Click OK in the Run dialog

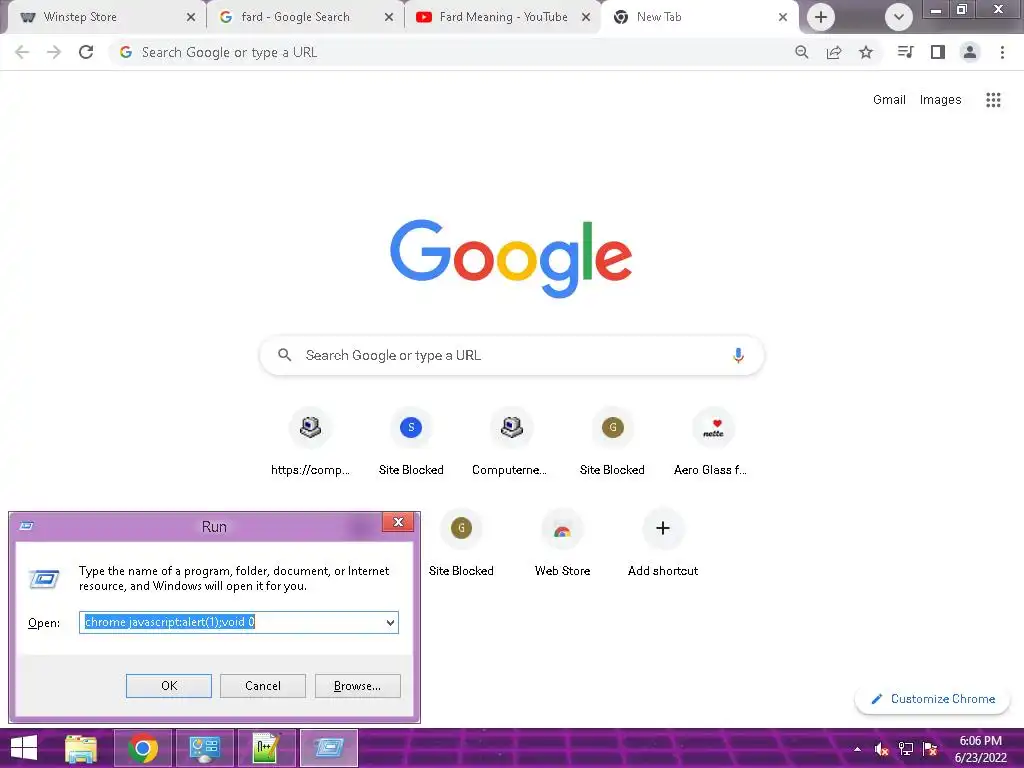coord(168,686)
